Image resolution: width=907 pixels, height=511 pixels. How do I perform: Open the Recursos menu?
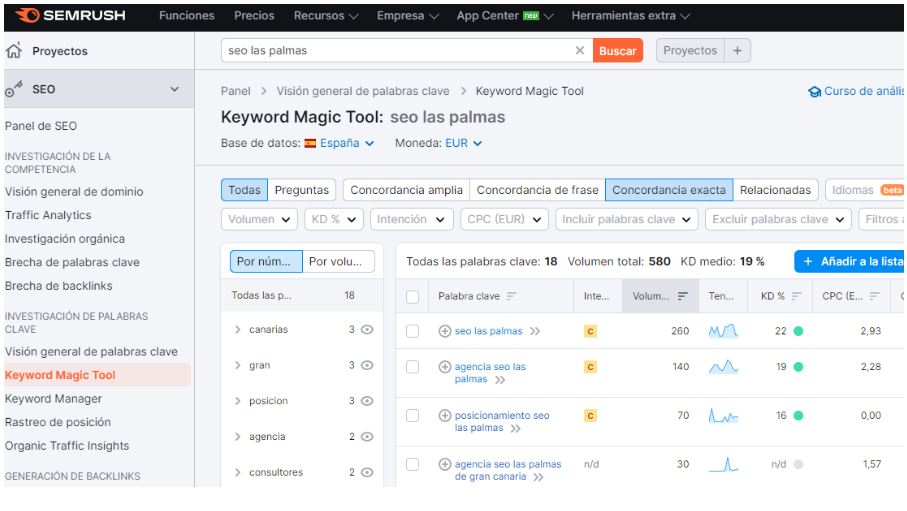326,16
